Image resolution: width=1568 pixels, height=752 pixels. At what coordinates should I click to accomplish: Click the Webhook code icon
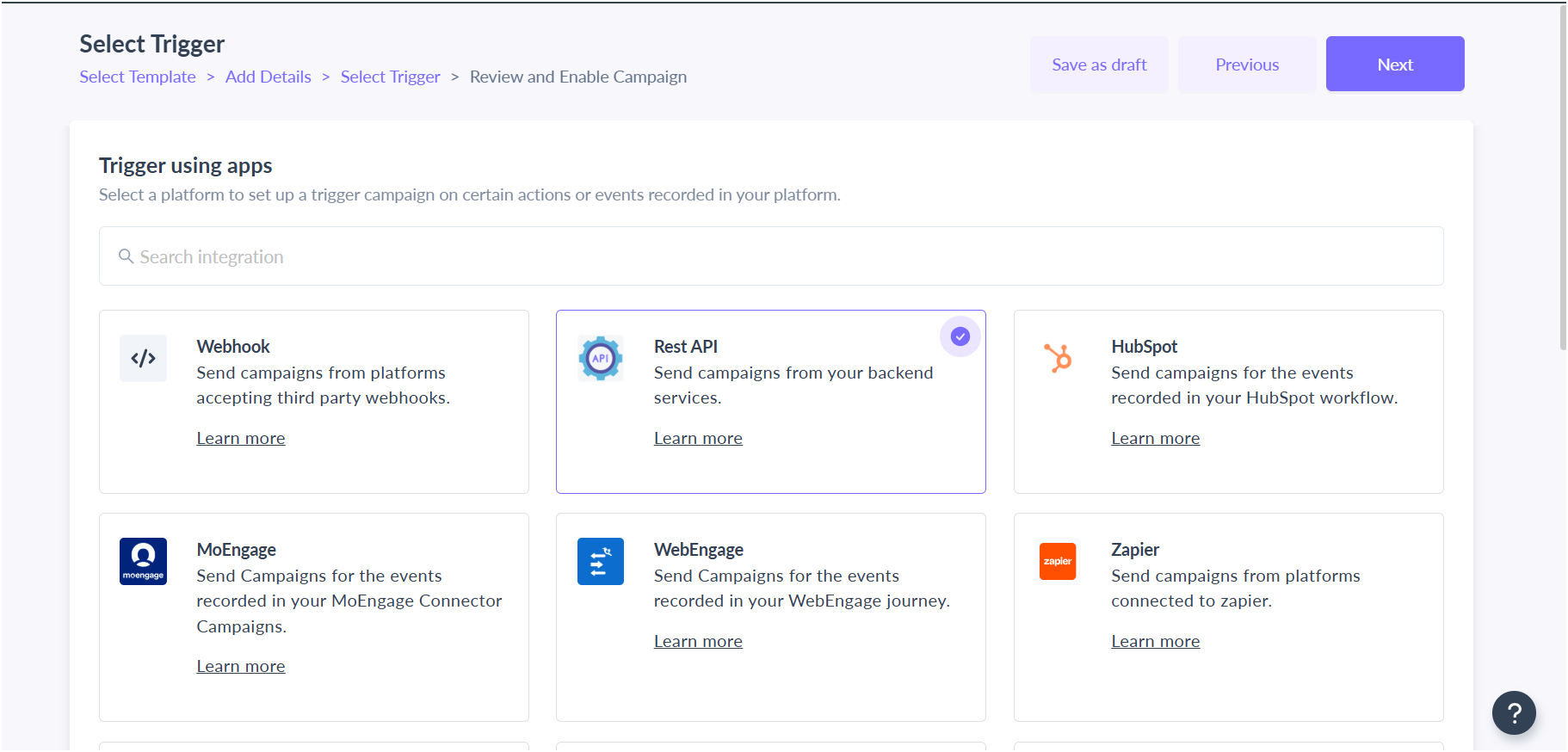pyautogui.click(x=143, y=358)
